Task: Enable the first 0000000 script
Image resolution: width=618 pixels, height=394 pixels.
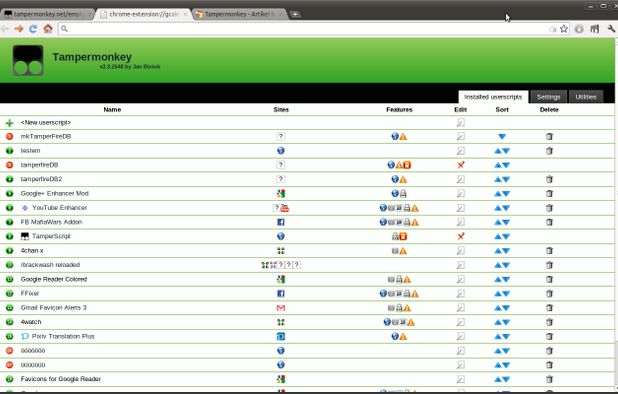Action: (x=9, y=351)
